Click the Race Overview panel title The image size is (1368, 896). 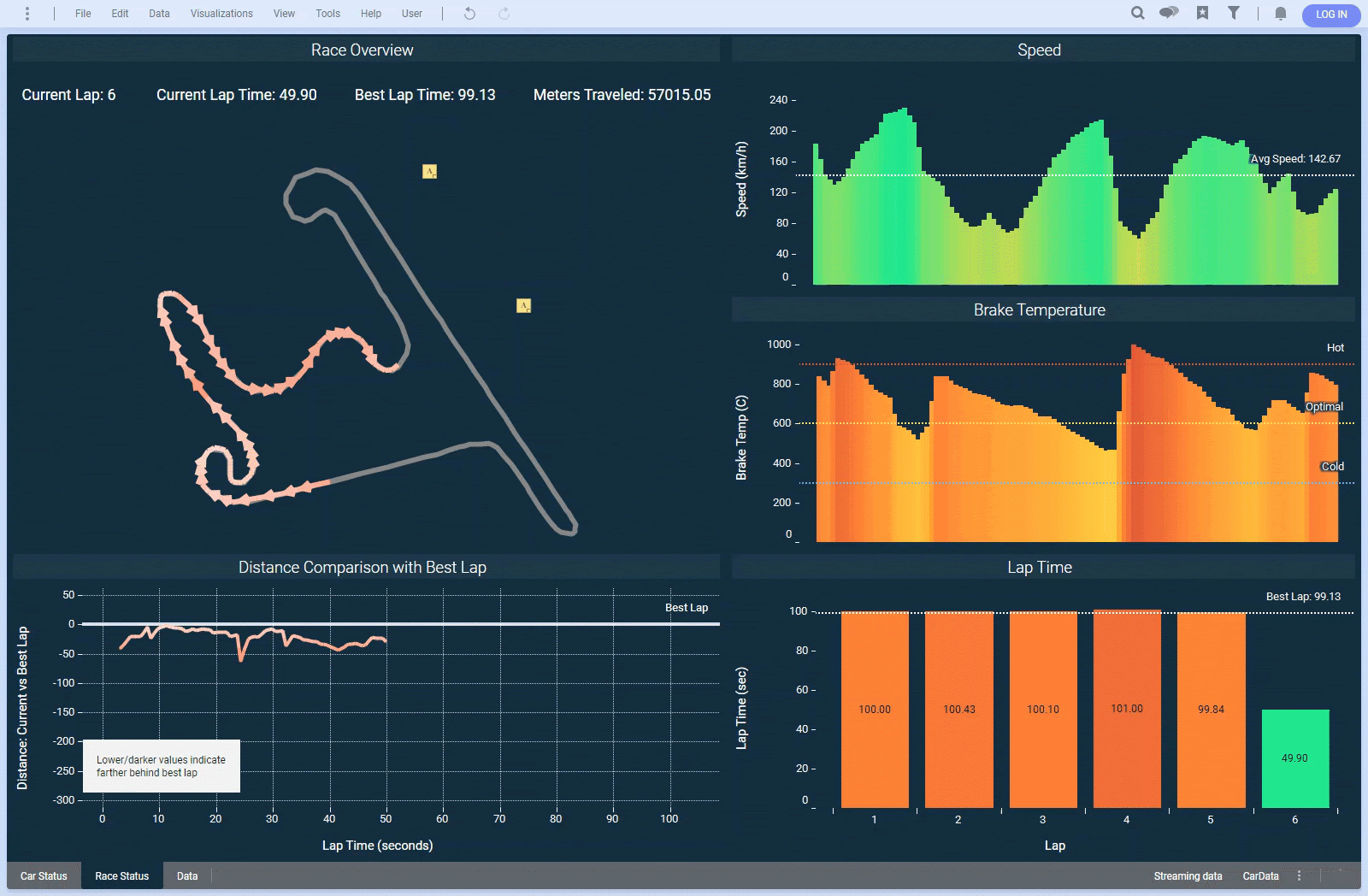coord(363,50)
